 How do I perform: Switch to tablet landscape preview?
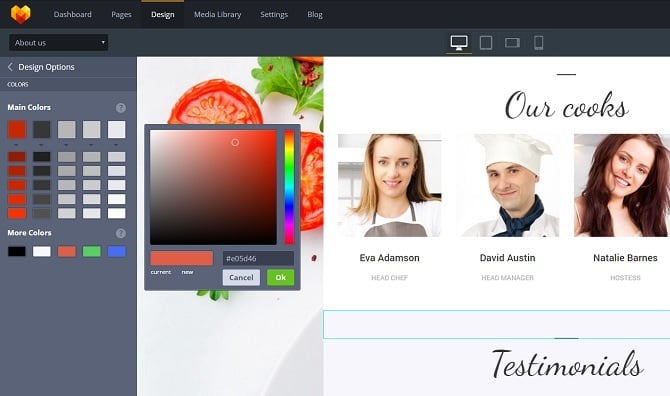[512, 43]
